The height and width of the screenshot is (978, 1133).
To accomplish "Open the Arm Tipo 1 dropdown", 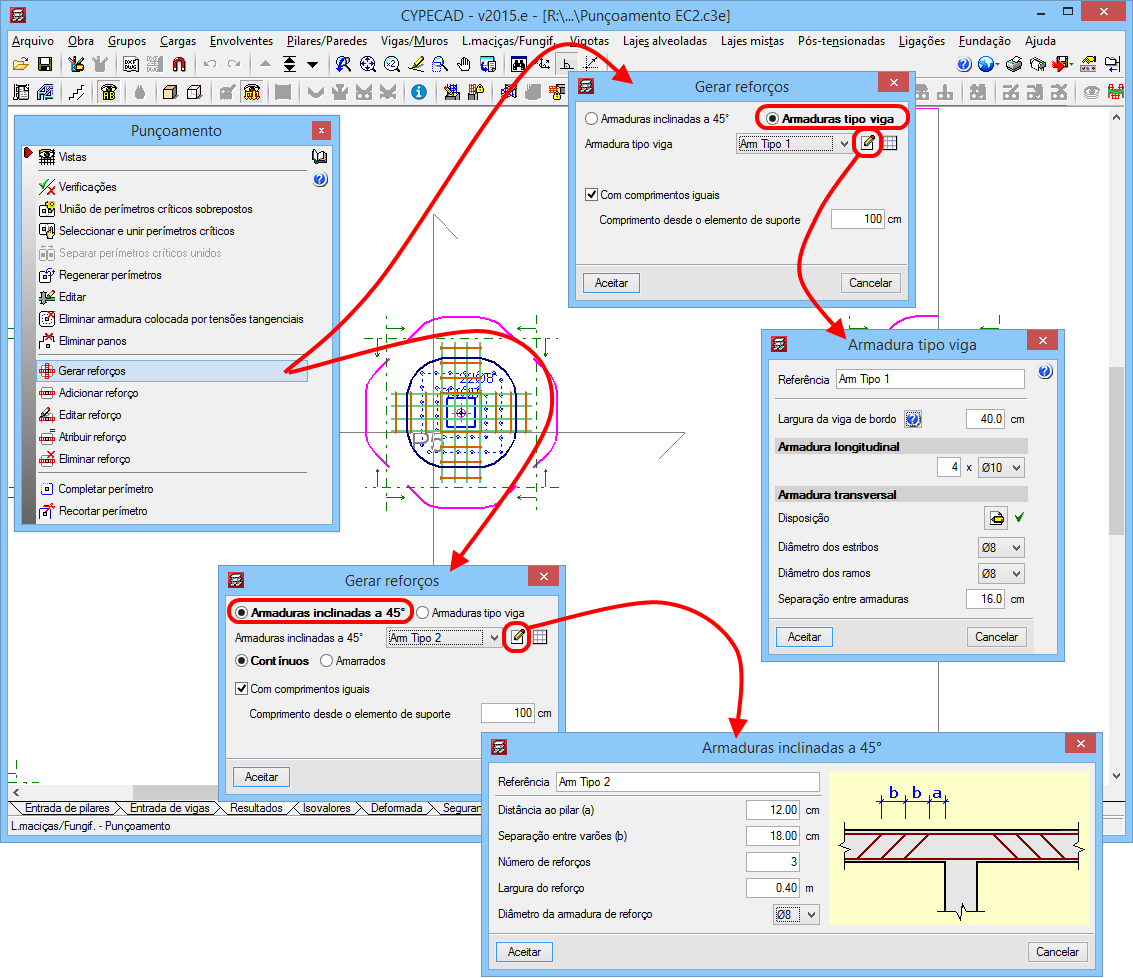I will (844, 144).
